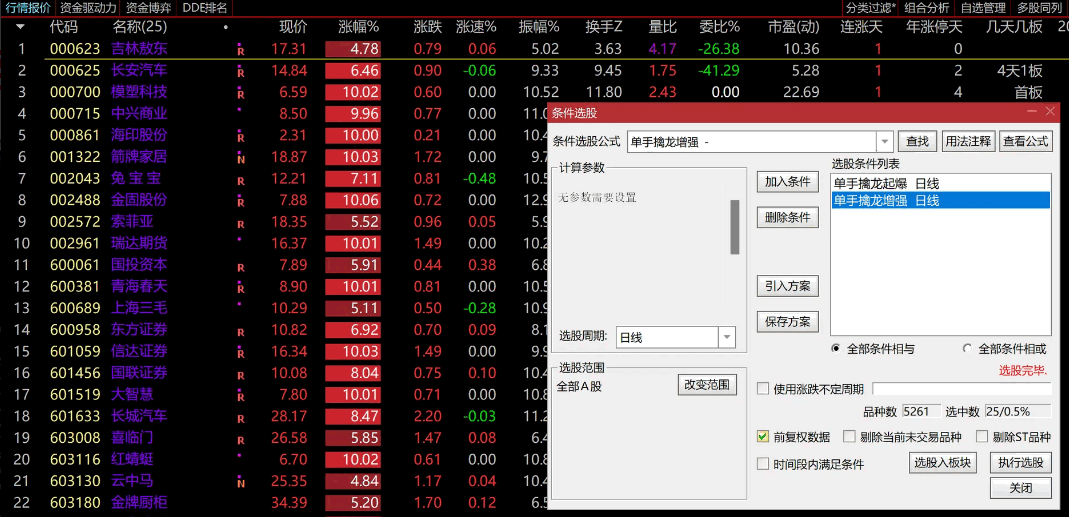Viewport: 1069px width, 517px height.
Task: Click the N marker icon beside 云中马
Action: 240,483
